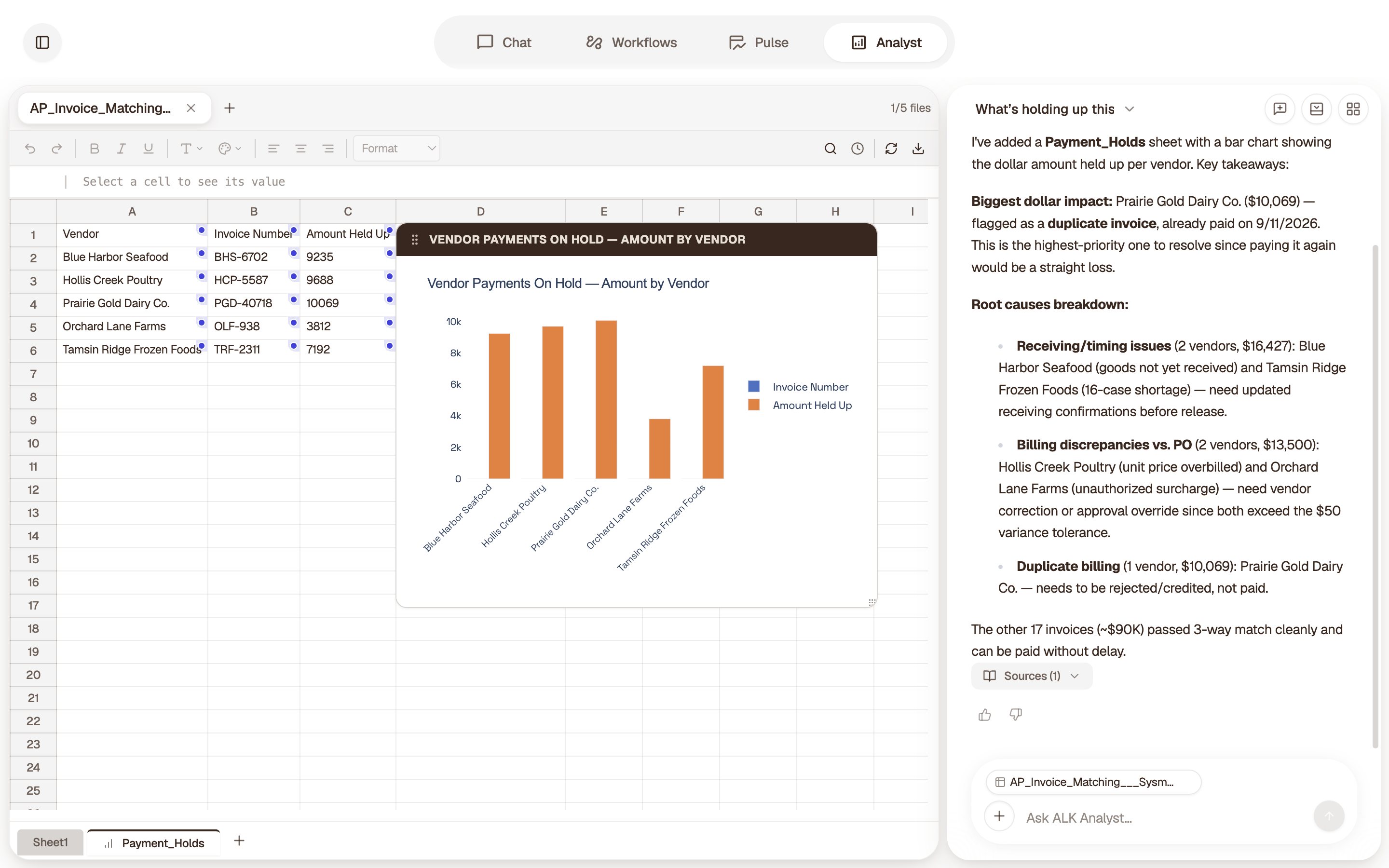Open version history clock icon
This screenshot has height=868, width=1389.
[x=858, y=149]
